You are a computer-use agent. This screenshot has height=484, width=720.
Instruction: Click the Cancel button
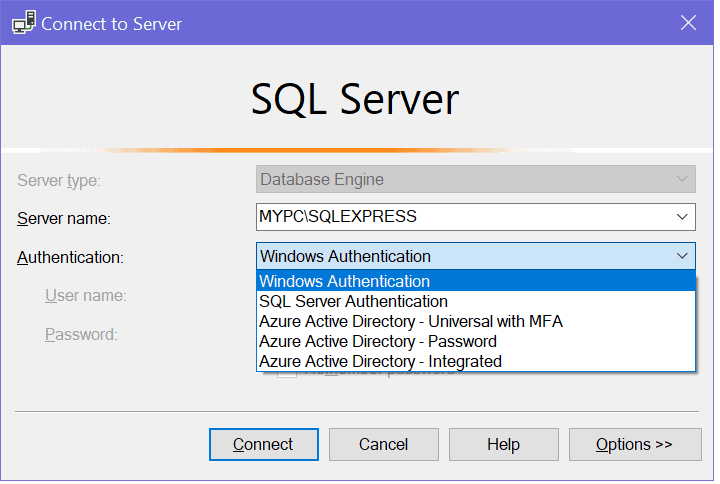pyautogui.click(x=384, y=444)
